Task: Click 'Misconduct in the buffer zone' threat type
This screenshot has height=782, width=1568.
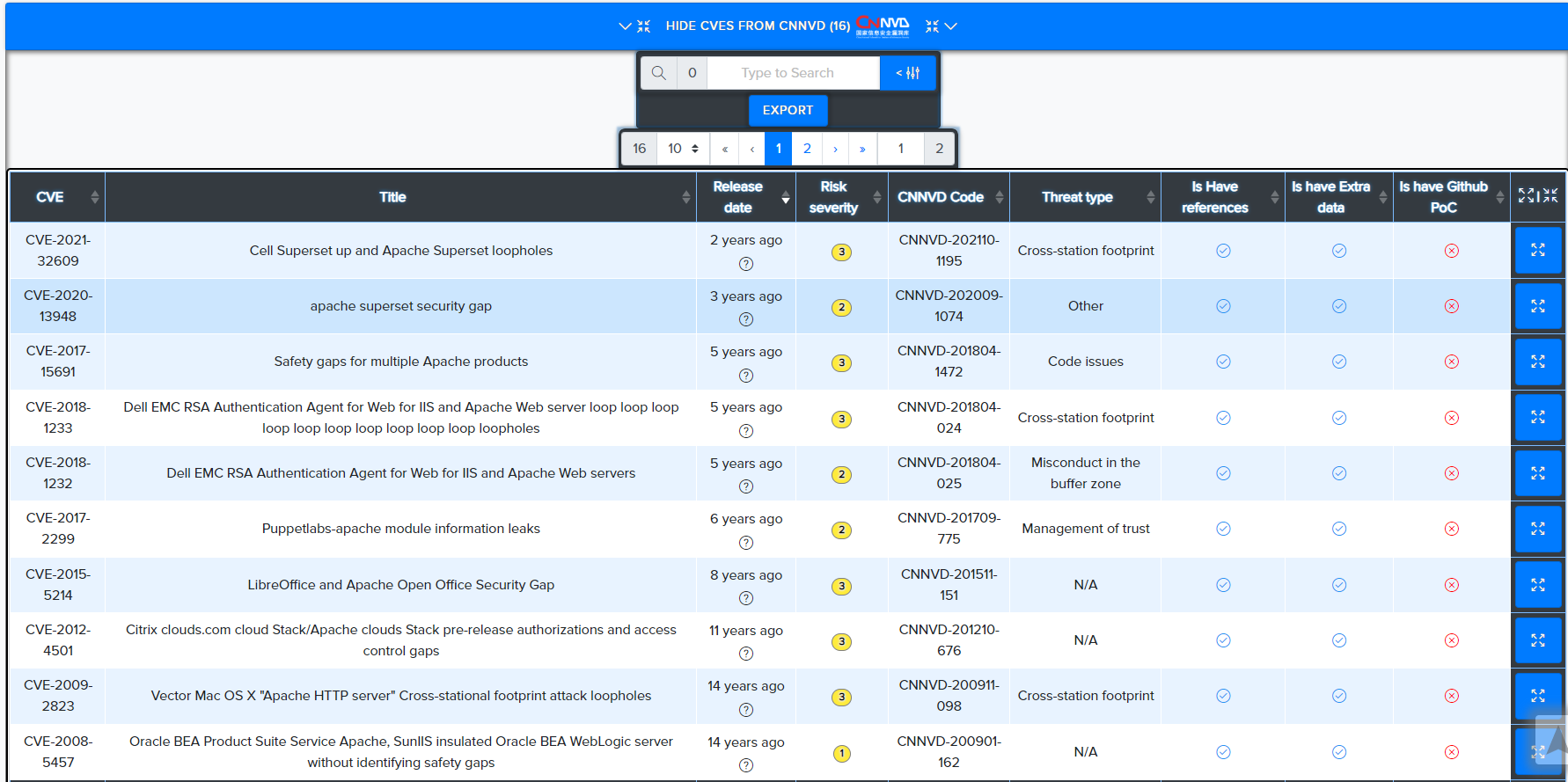Action: click(1086, 473)
